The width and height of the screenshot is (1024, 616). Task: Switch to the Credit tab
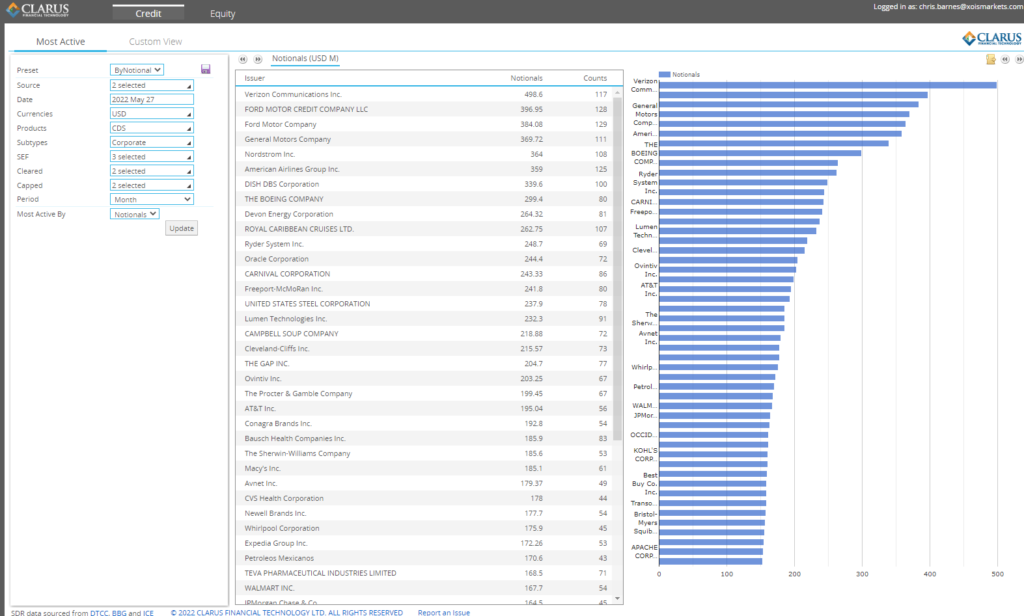pos(148,13)
